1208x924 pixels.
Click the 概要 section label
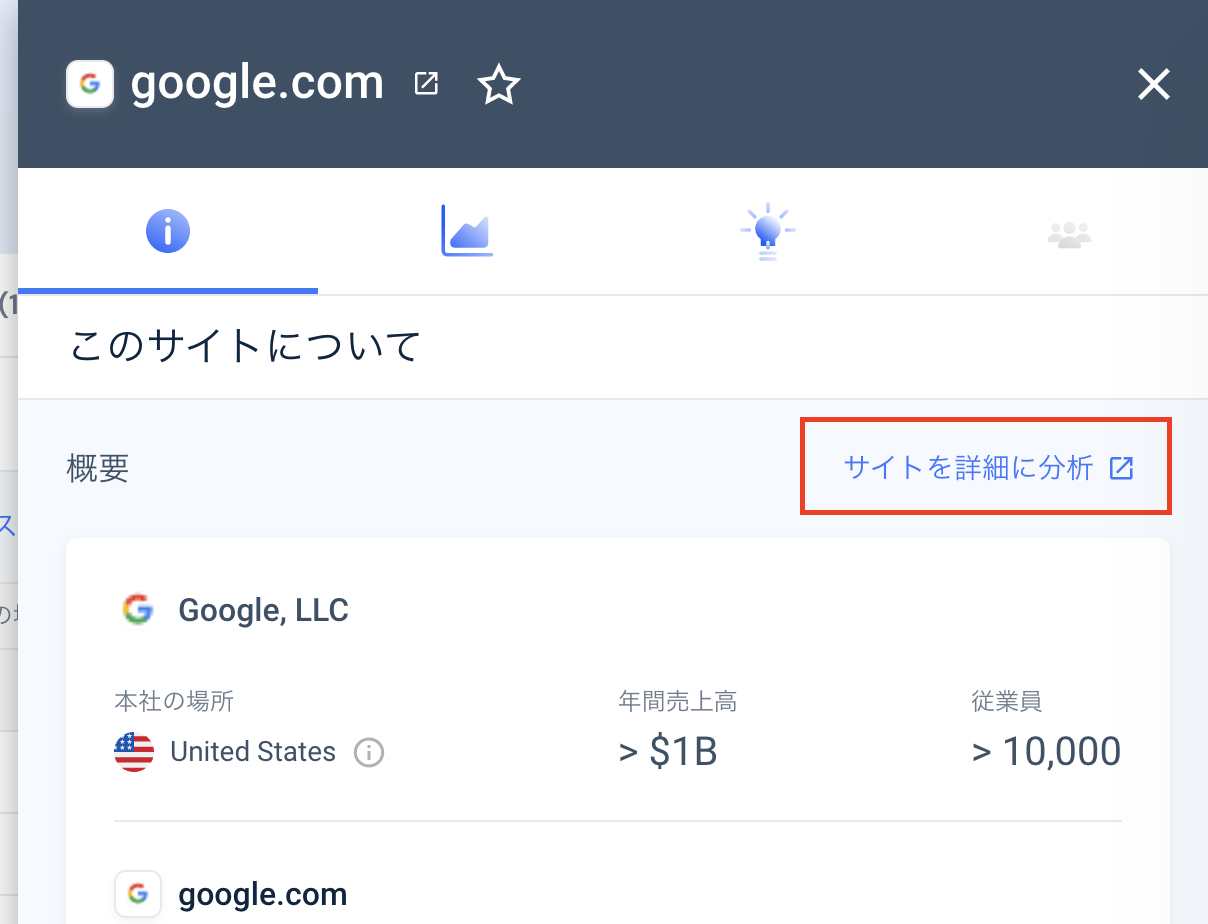click(98, 468)
